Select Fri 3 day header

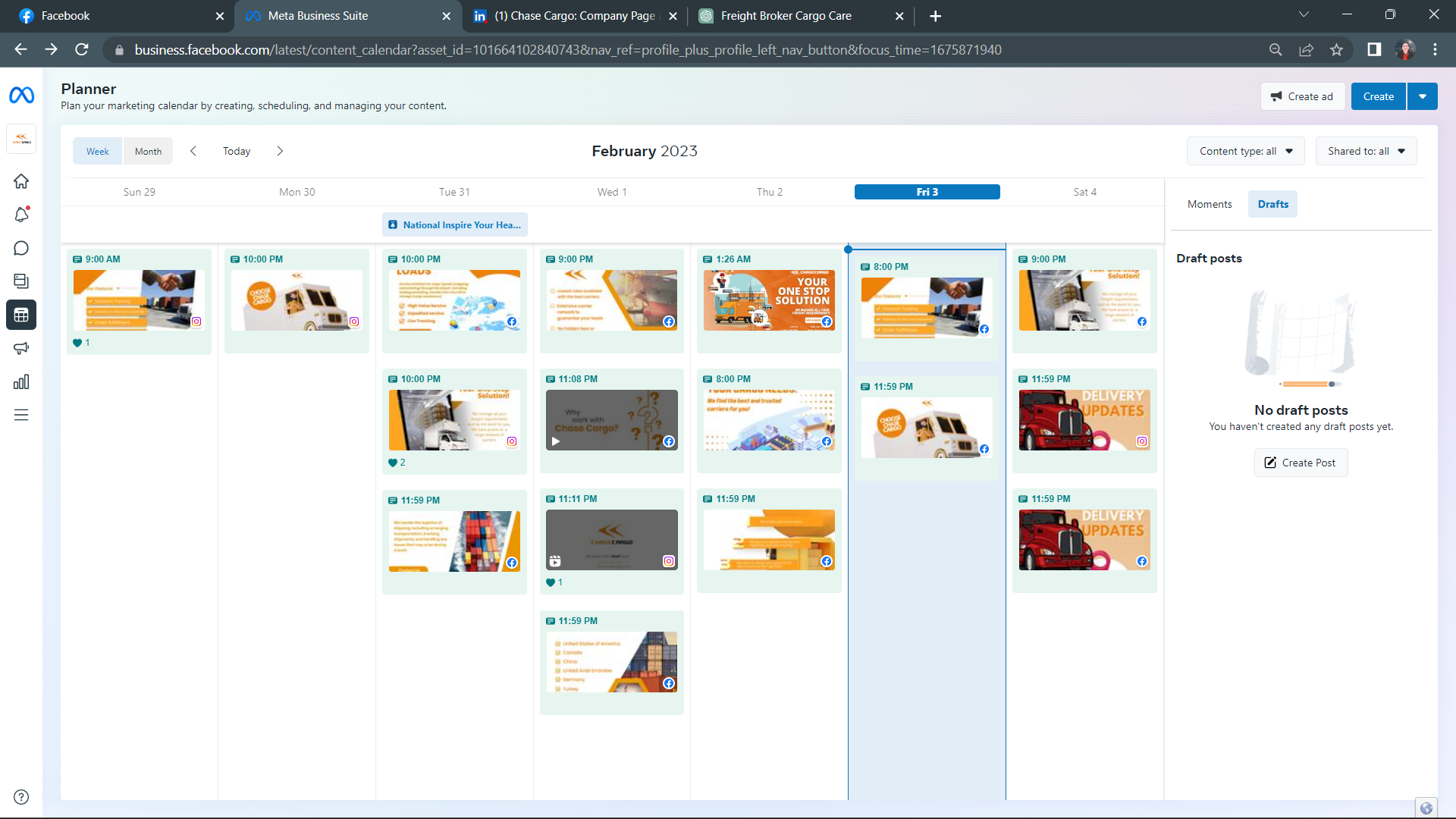tap(927, 192)
